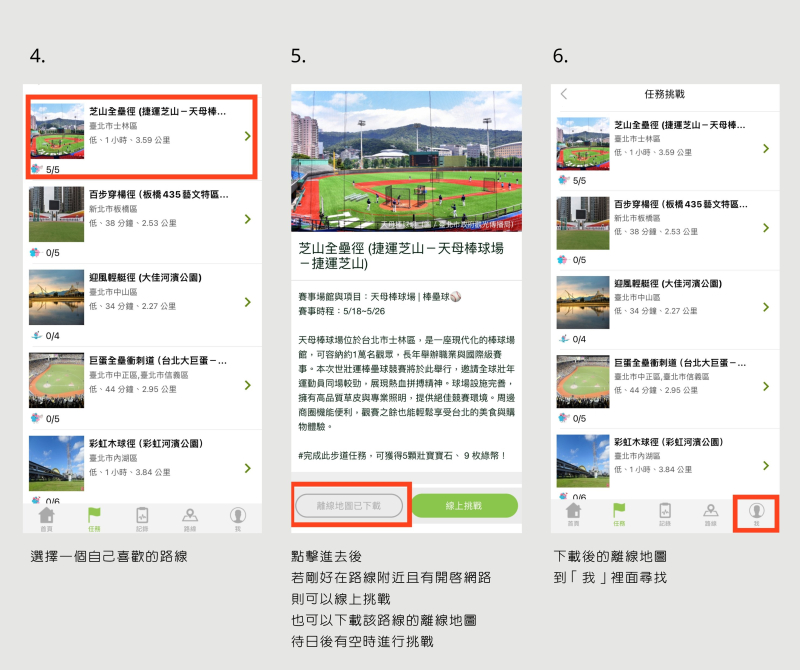
Task: Tap the 路線 route icon in step 6 screen
Action: click(710, 513)
